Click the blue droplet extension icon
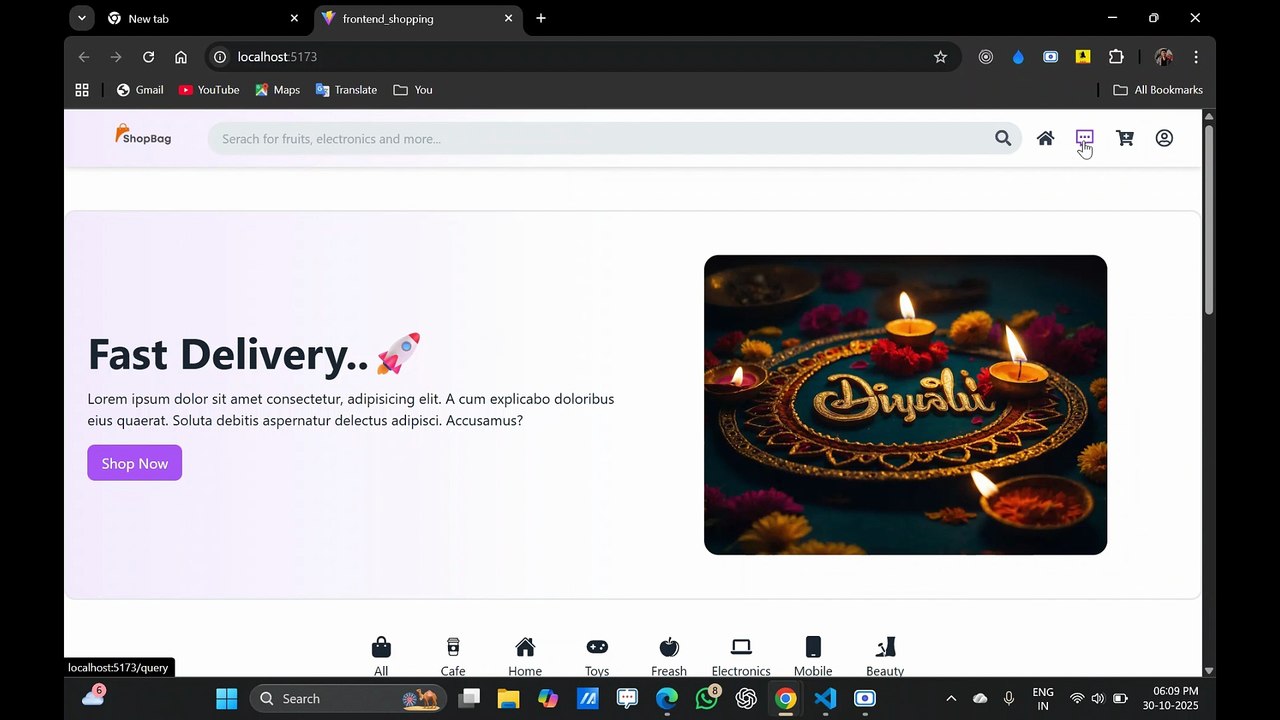The image size is (1280, 720). tap(1018, 57)
